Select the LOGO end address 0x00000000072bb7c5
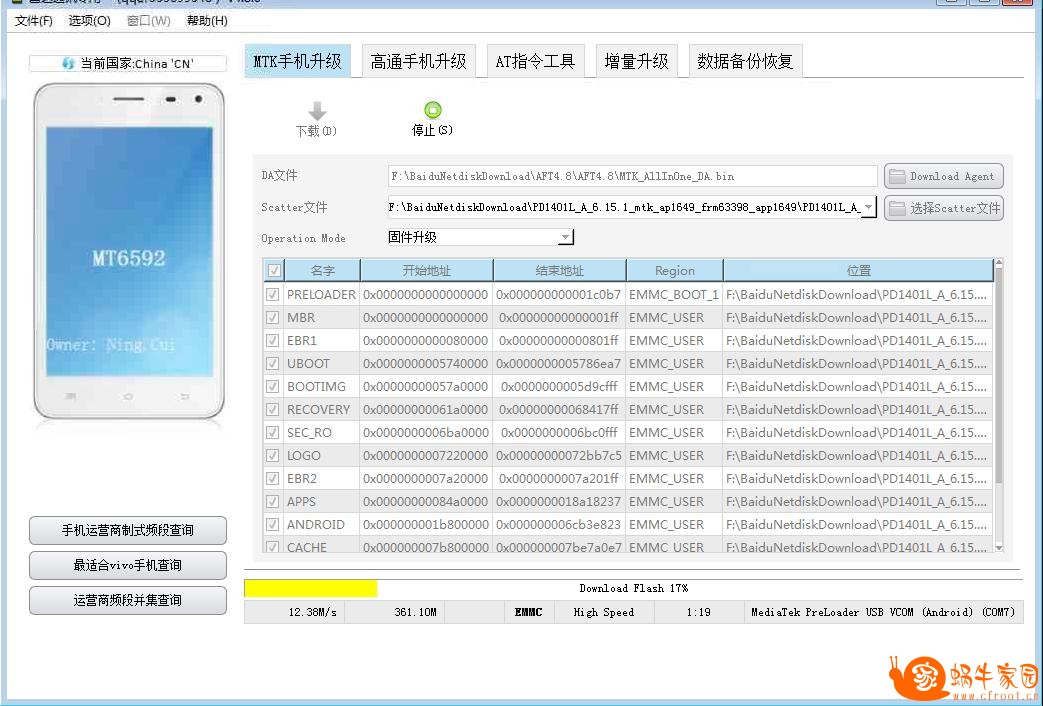This screenshot has height=706, width=1043. pyautogui.click(x=559, y=456)
